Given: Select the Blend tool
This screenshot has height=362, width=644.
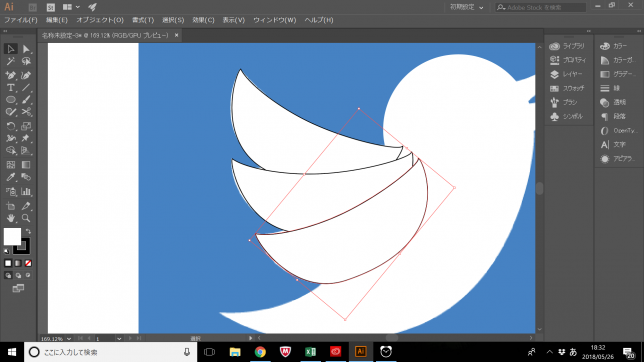Looking at the screenshot, I should point(26,177).
